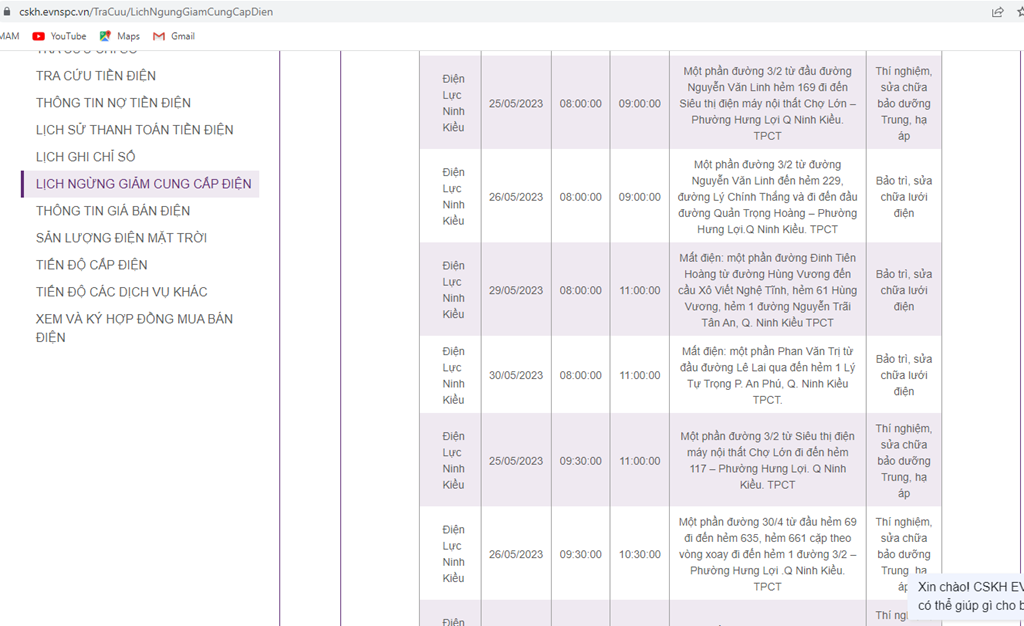Open the Maps bookmark

(120, 36)
